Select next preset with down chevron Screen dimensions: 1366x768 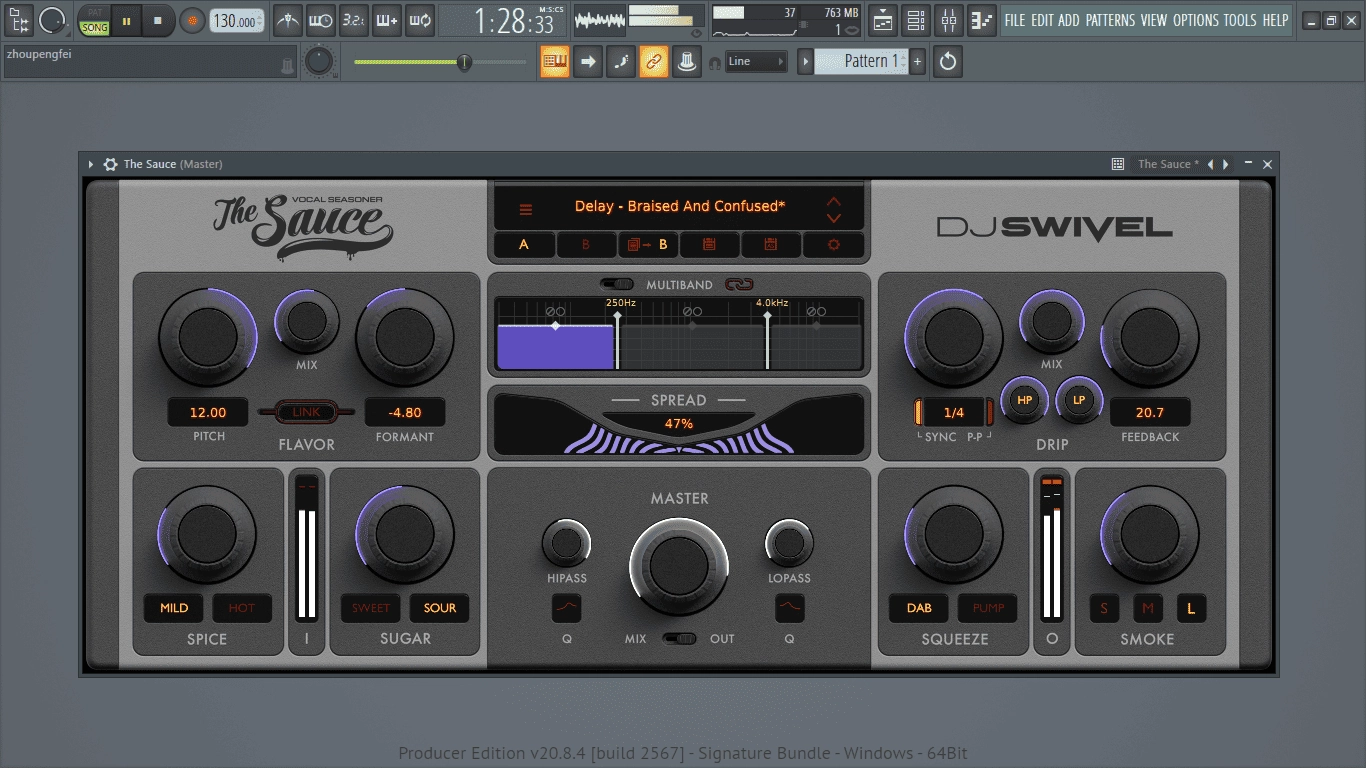(x=834, y=218)
